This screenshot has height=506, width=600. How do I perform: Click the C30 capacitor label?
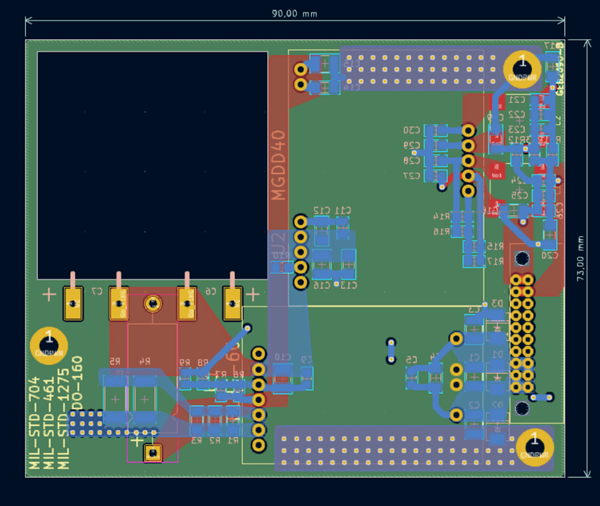pos(412,131)
